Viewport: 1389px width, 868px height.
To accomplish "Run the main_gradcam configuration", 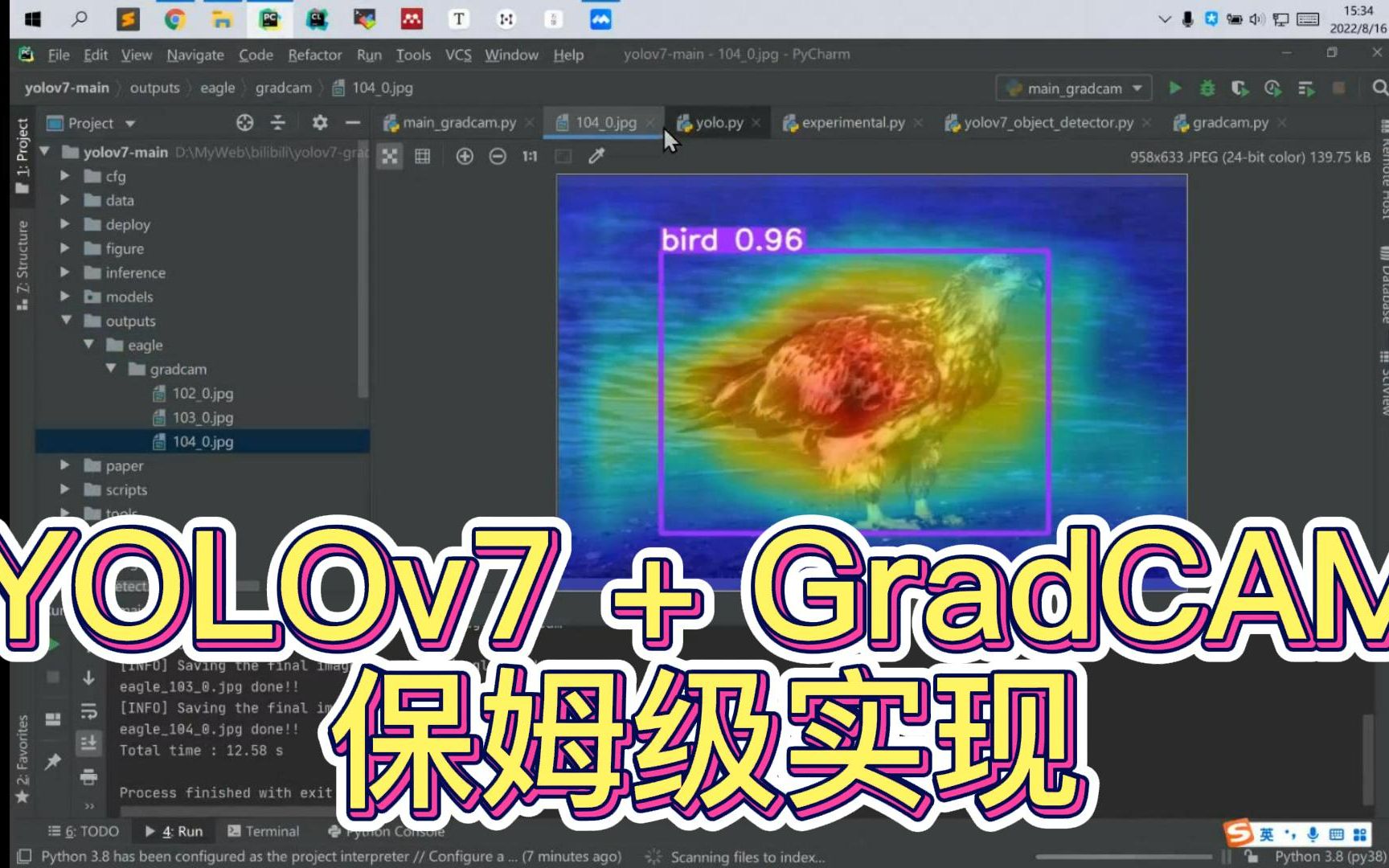I will click(1174, 88).
